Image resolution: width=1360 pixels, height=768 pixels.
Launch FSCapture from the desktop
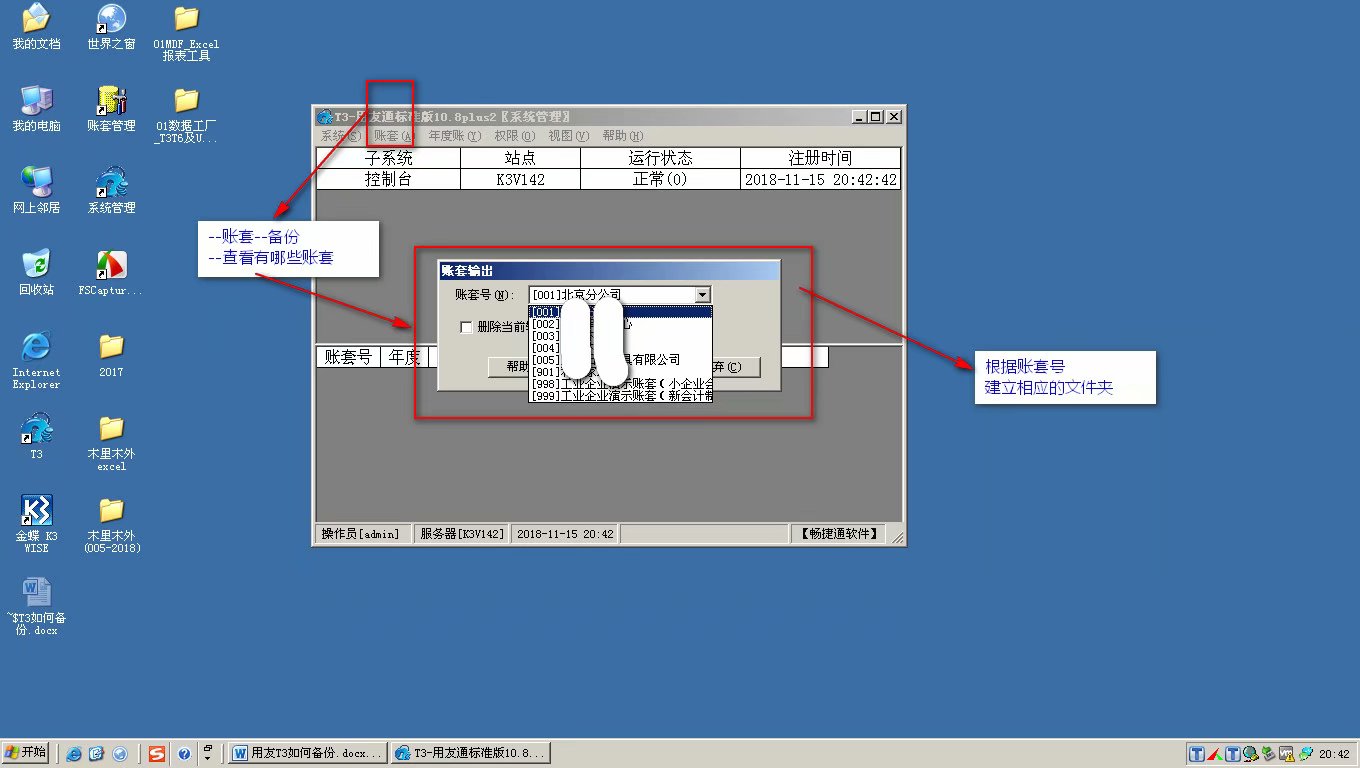111,266
